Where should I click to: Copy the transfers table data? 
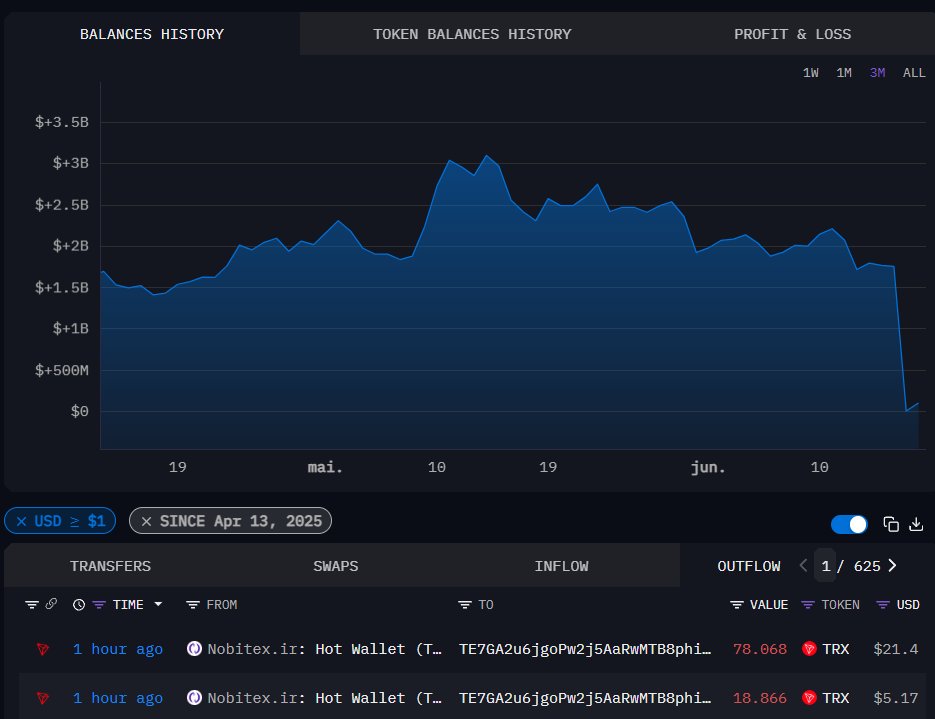(891, 524)
